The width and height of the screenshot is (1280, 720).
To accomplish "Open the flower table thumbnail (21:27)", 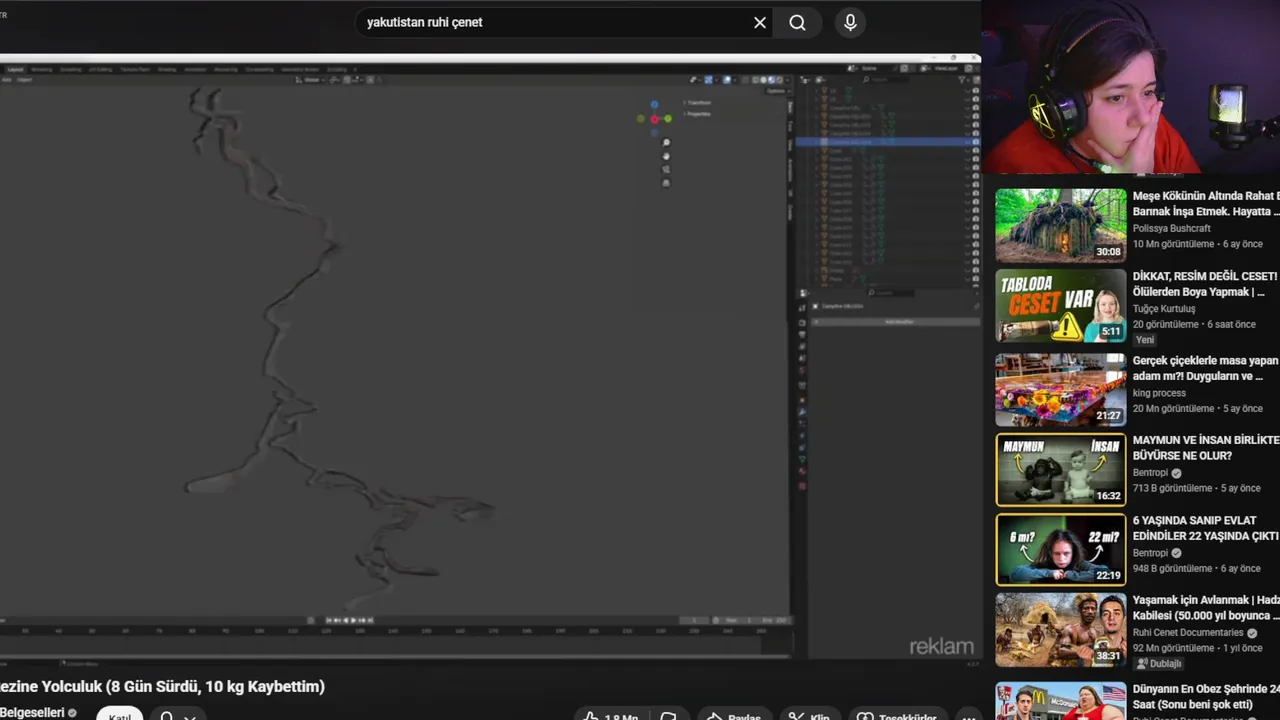I will click(x=1060, y=389).
